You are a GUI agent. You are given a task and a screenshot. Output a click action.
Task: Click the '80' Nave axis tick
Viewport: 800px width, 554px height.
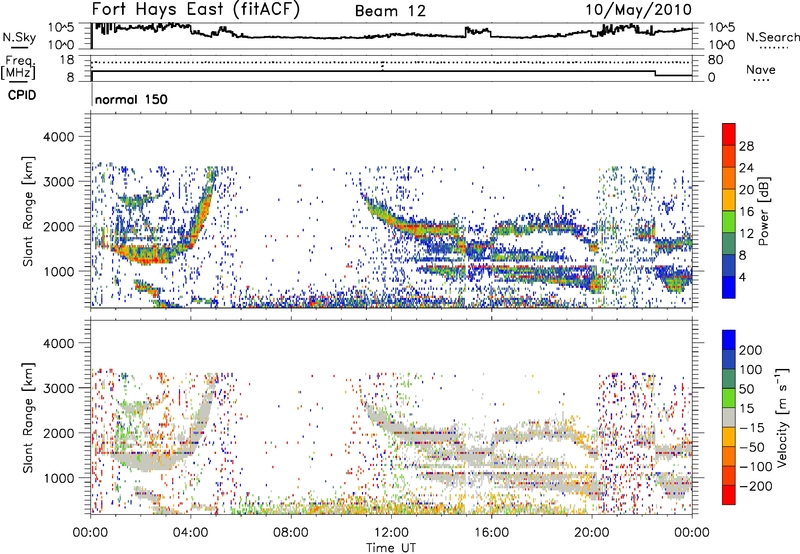tap(716, 60)
